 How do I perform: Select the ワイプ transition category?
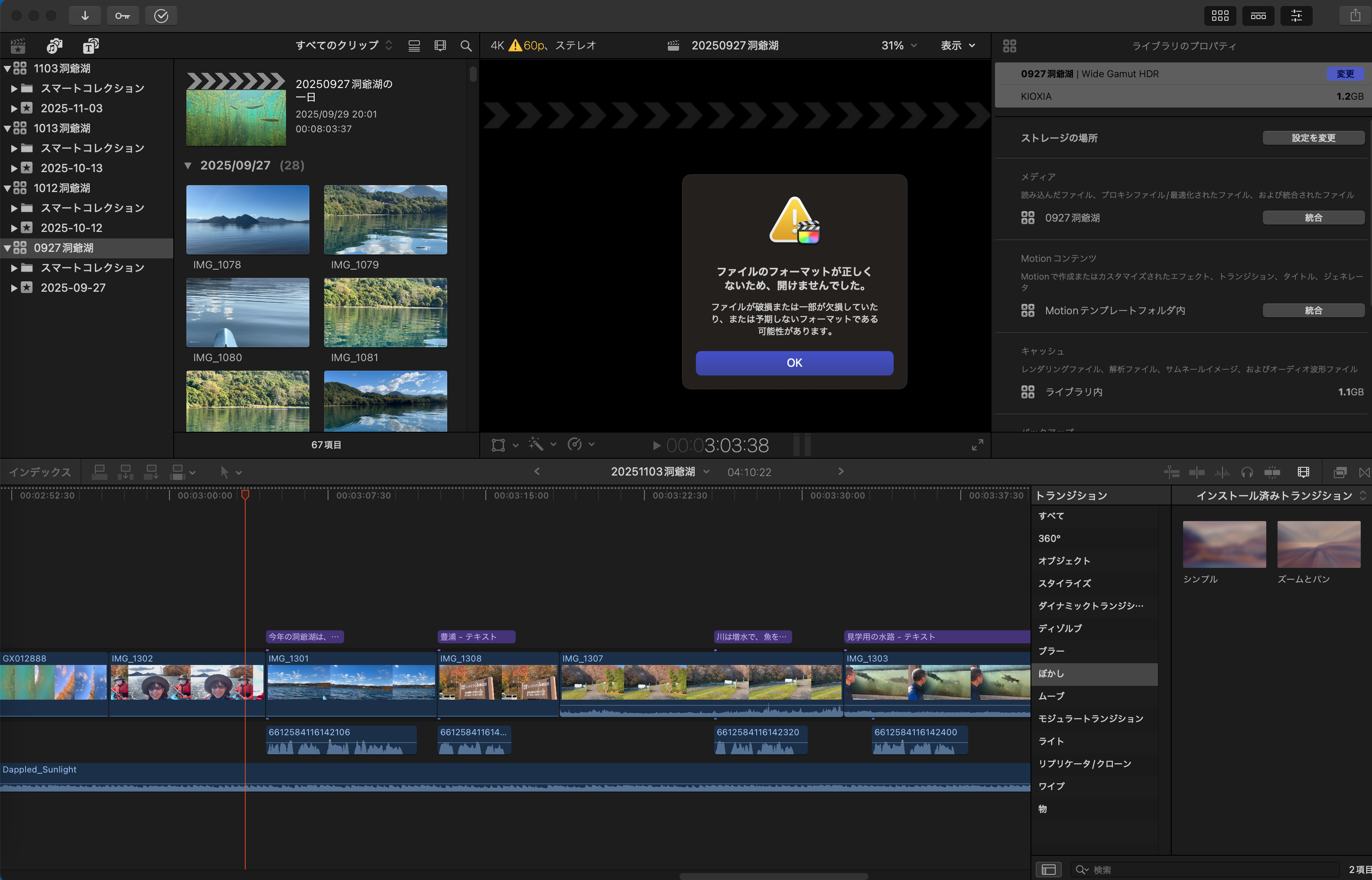point(1051,786)
